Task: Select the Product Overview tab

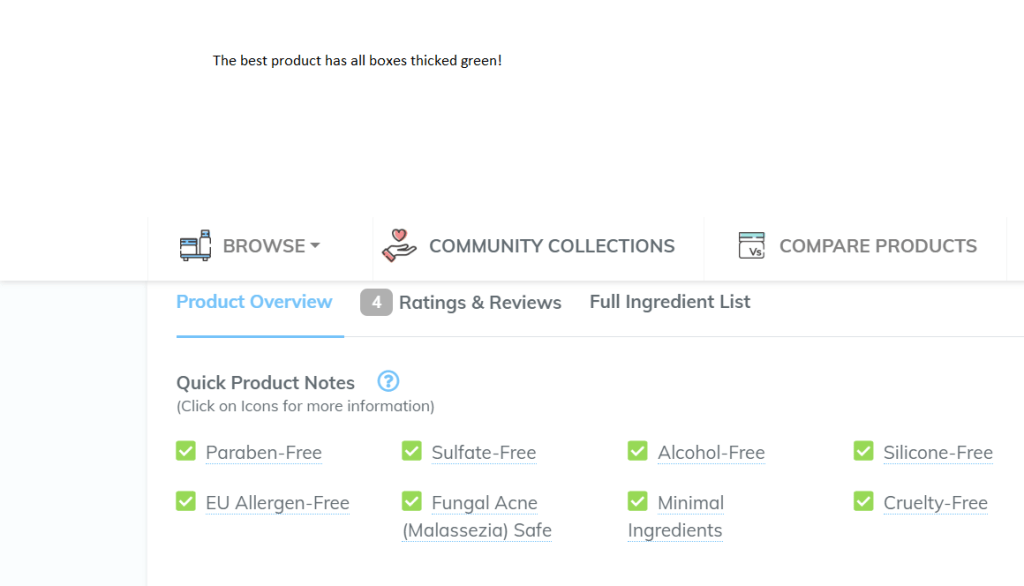Action: [x=254, y=301]
